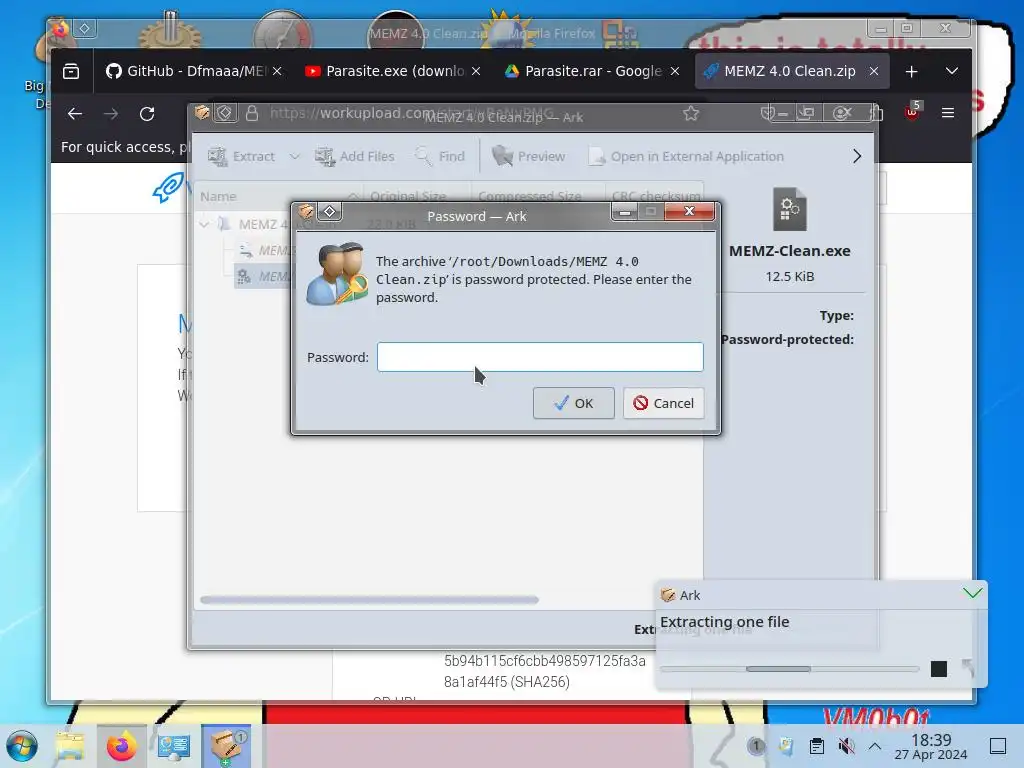1024x768 pixels.
Task: Collapse the Ark notification with green chevron
Action: (972, 593)
